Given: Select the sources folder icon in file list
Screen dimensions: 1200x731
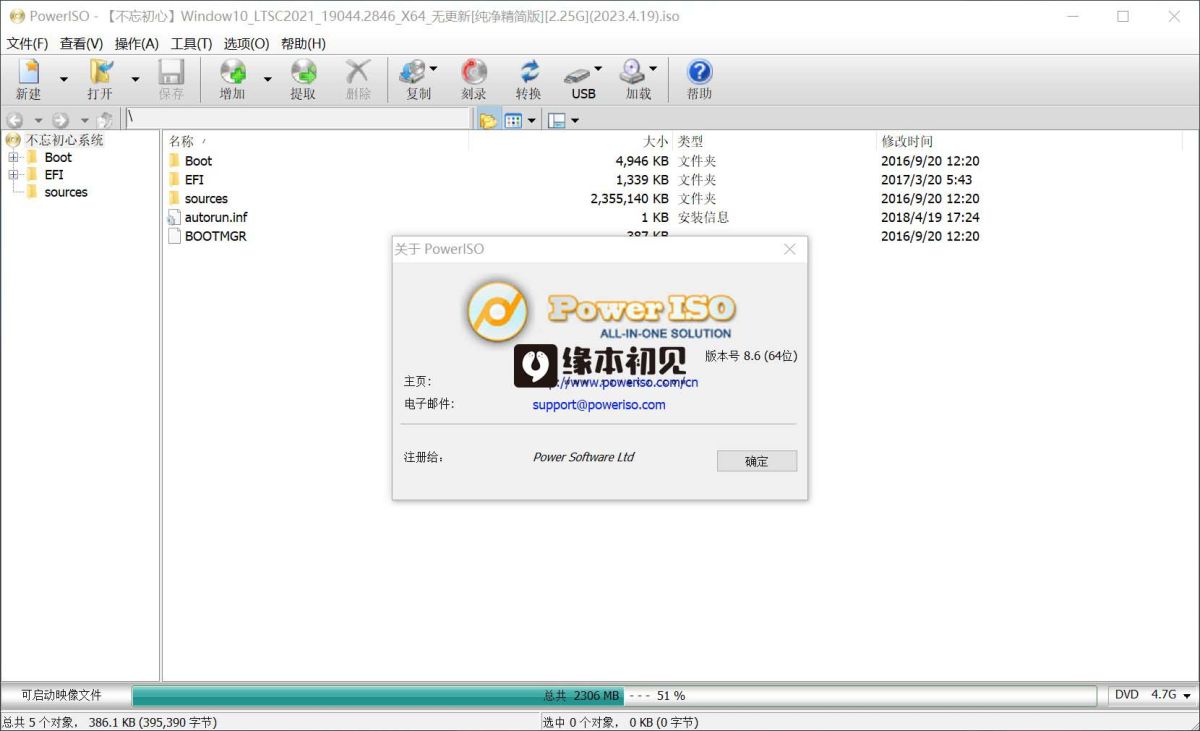Looking at the screenshot, I should (x=175, y=198).
